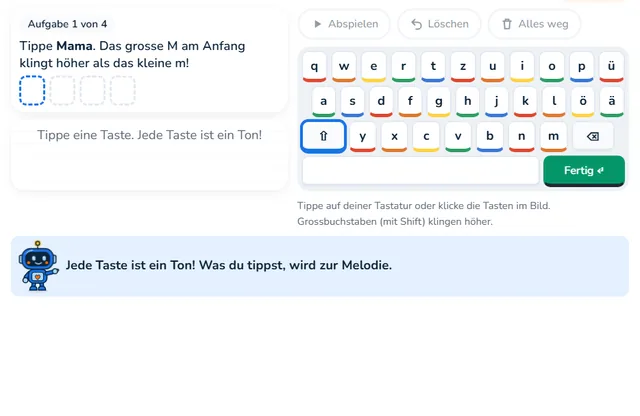Tap the t key

coord(433,67)
